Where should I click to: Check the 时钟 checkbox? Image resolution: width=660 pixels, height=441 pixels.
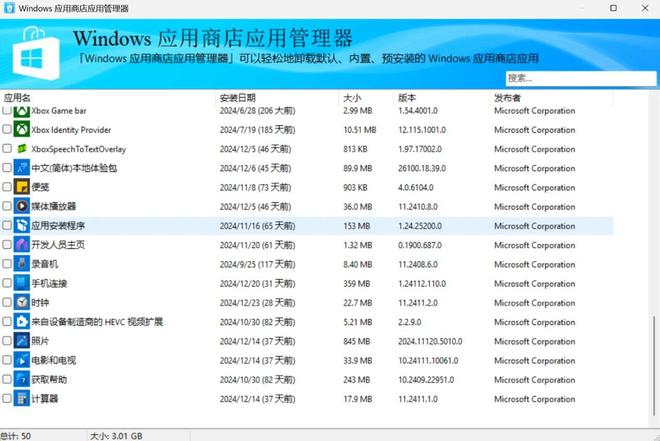(7, 302)
